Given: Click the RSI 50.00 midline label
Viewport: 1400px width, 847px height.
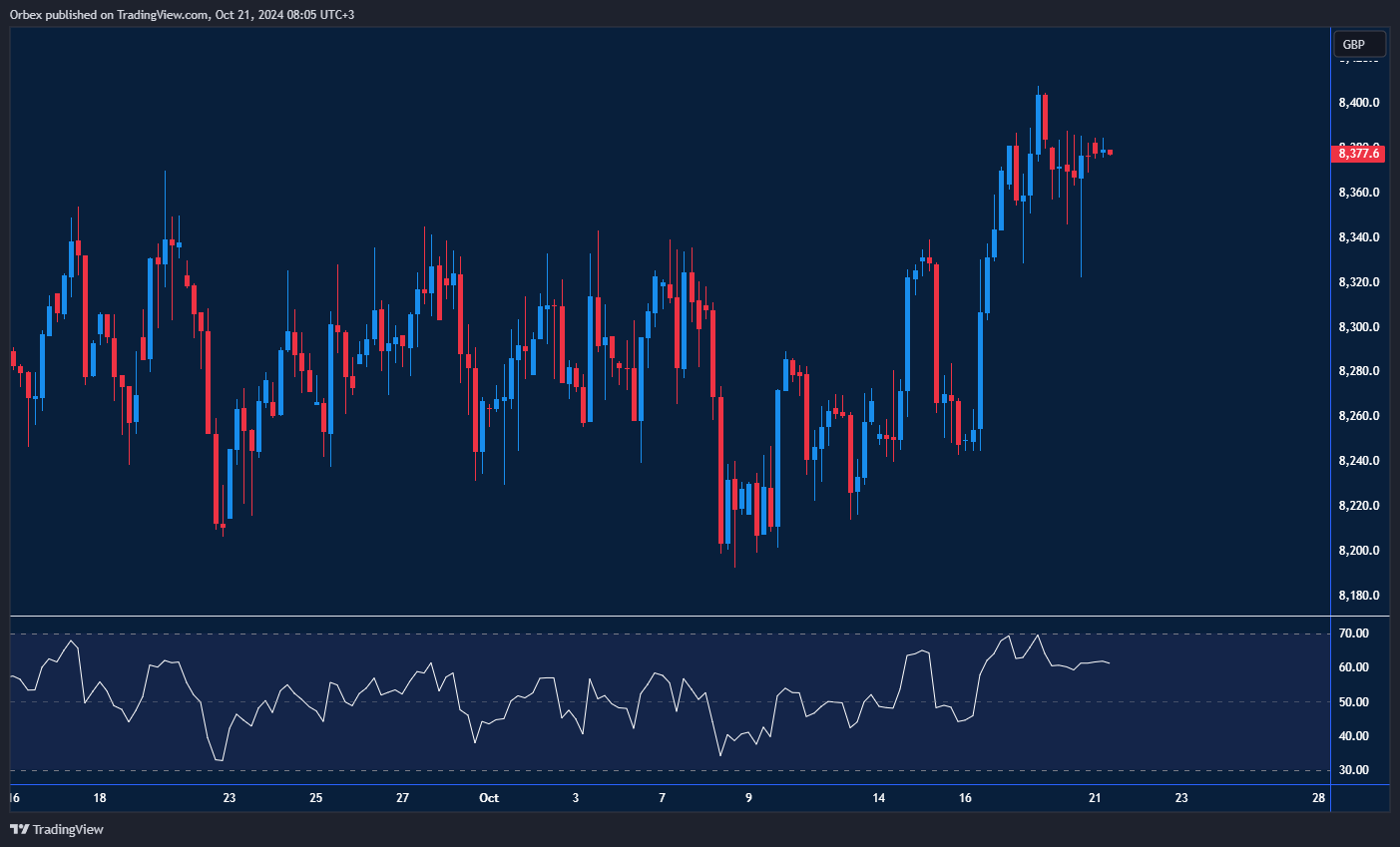Looking at the screenshot, I should [1353, 702].
